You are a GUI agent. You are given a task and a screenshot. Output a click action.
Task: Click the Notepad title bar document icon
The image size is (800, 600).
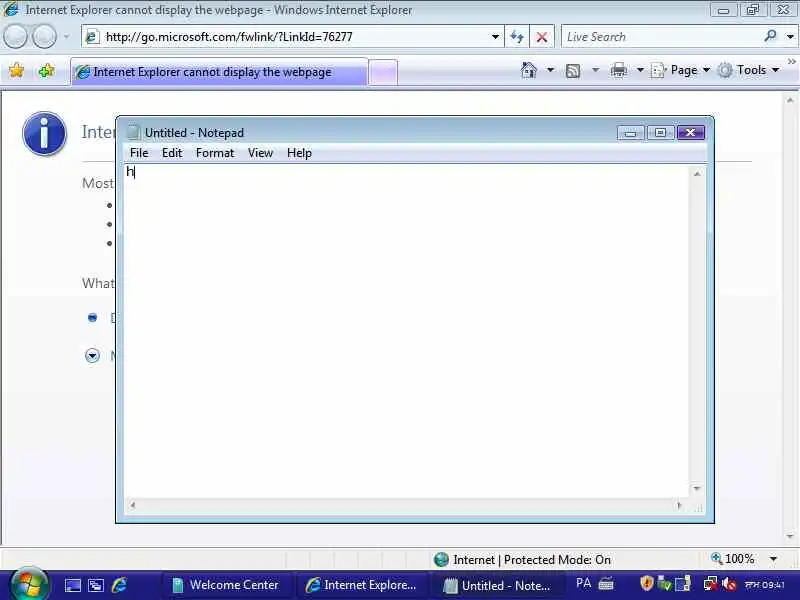(133, 132)
